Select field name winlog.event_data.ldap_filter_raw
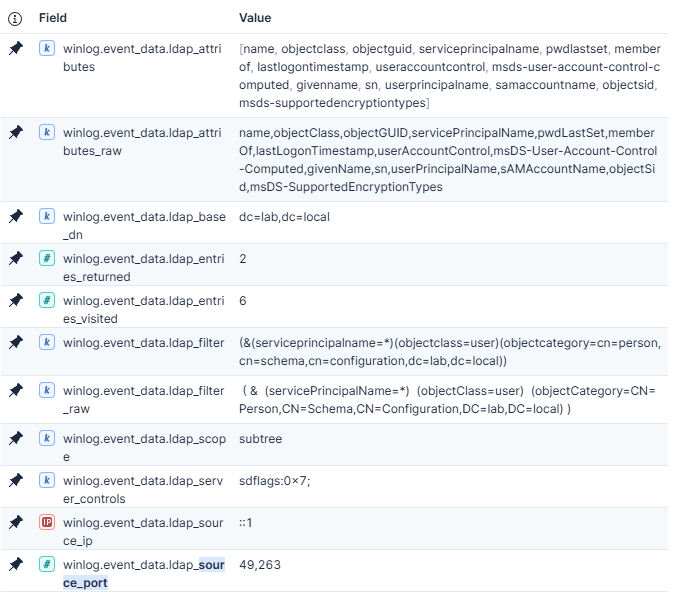The image size is (681, 592). coord(144,400)
